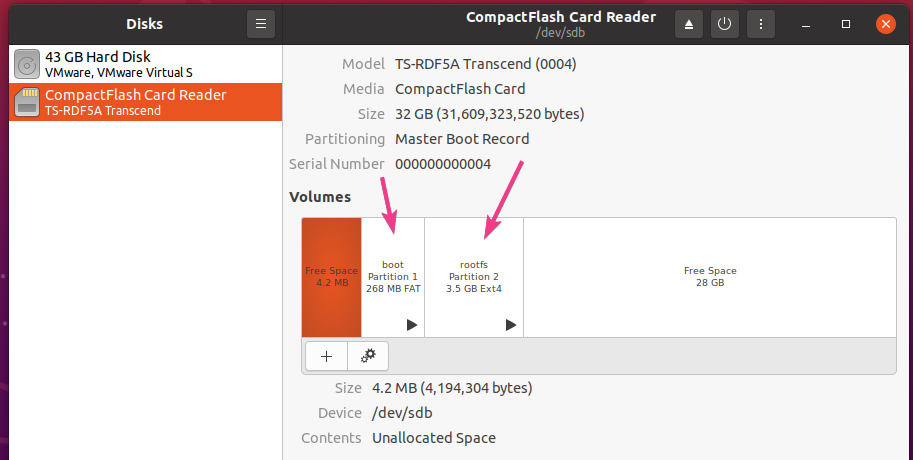Select the 28 GB free space block

(x=709, y=277)
